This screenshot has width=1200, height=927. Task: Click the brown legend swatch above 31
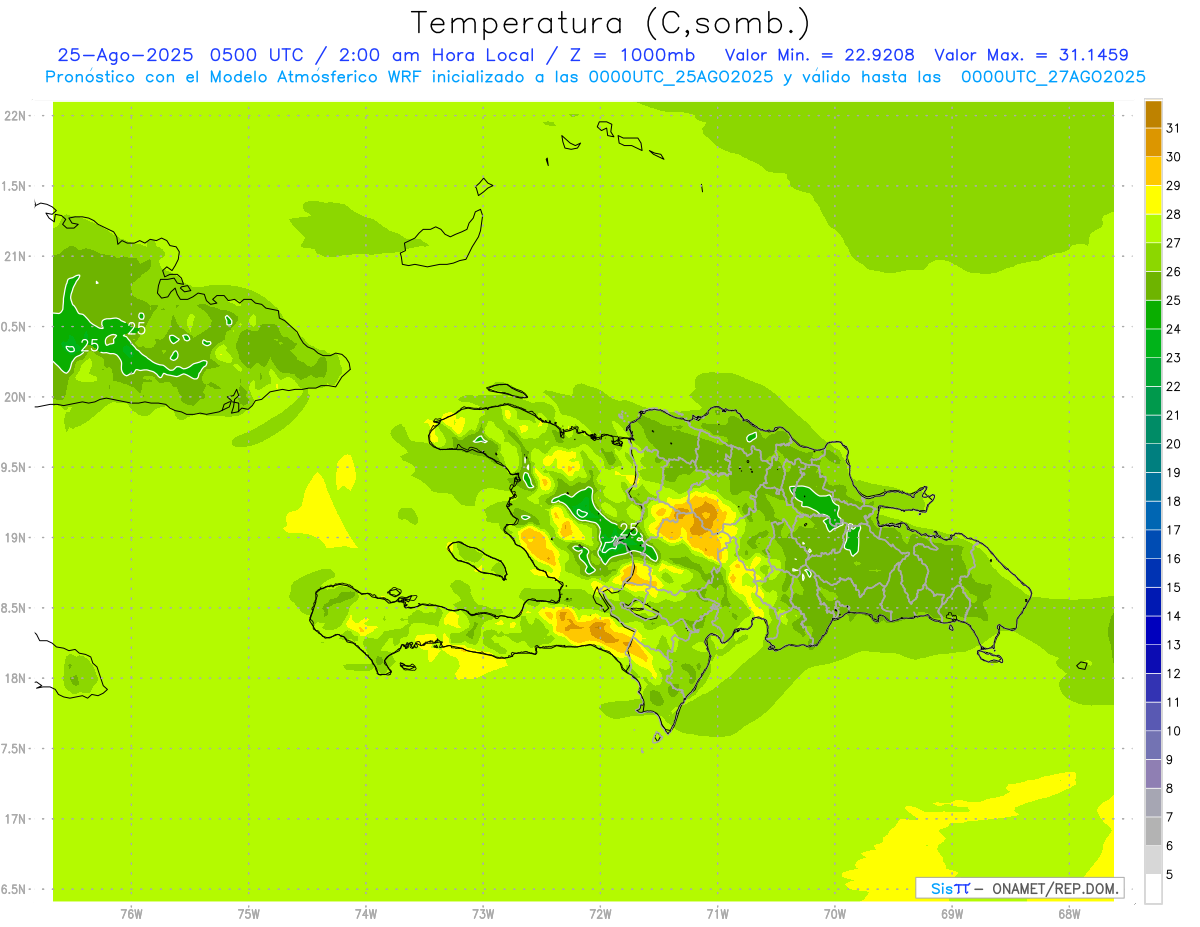tap(1153, 116)
